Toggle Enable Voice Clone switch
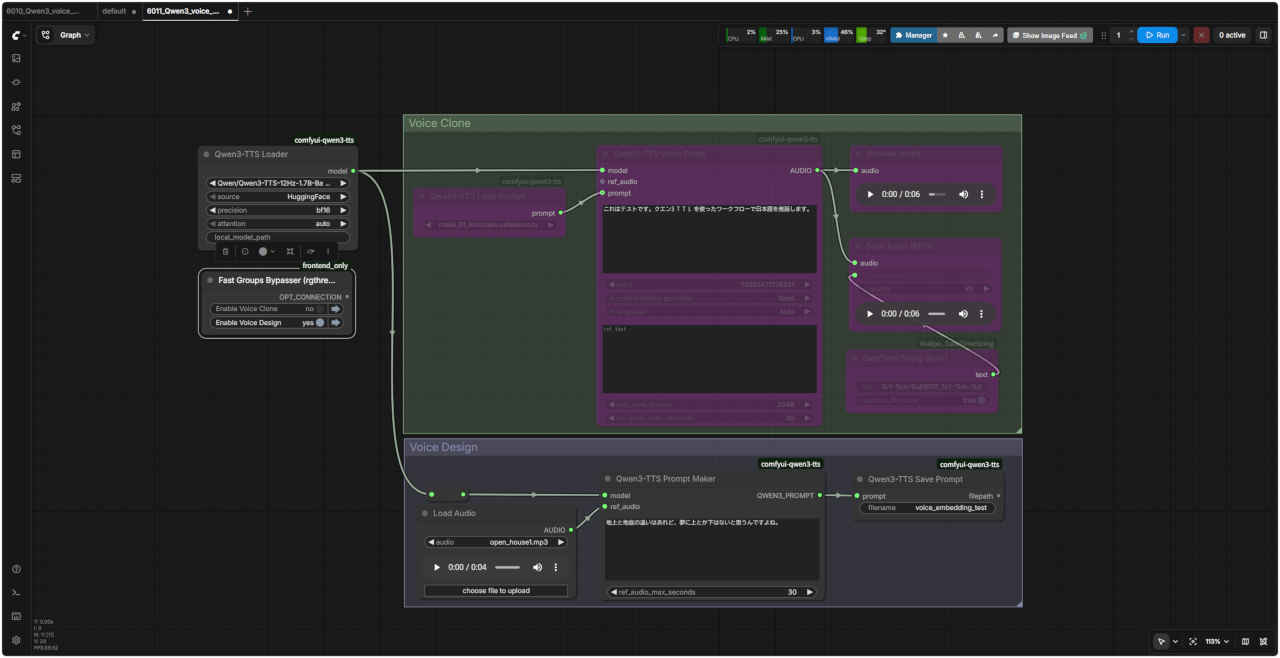The image size is (1280, 658). coord(320,309)
